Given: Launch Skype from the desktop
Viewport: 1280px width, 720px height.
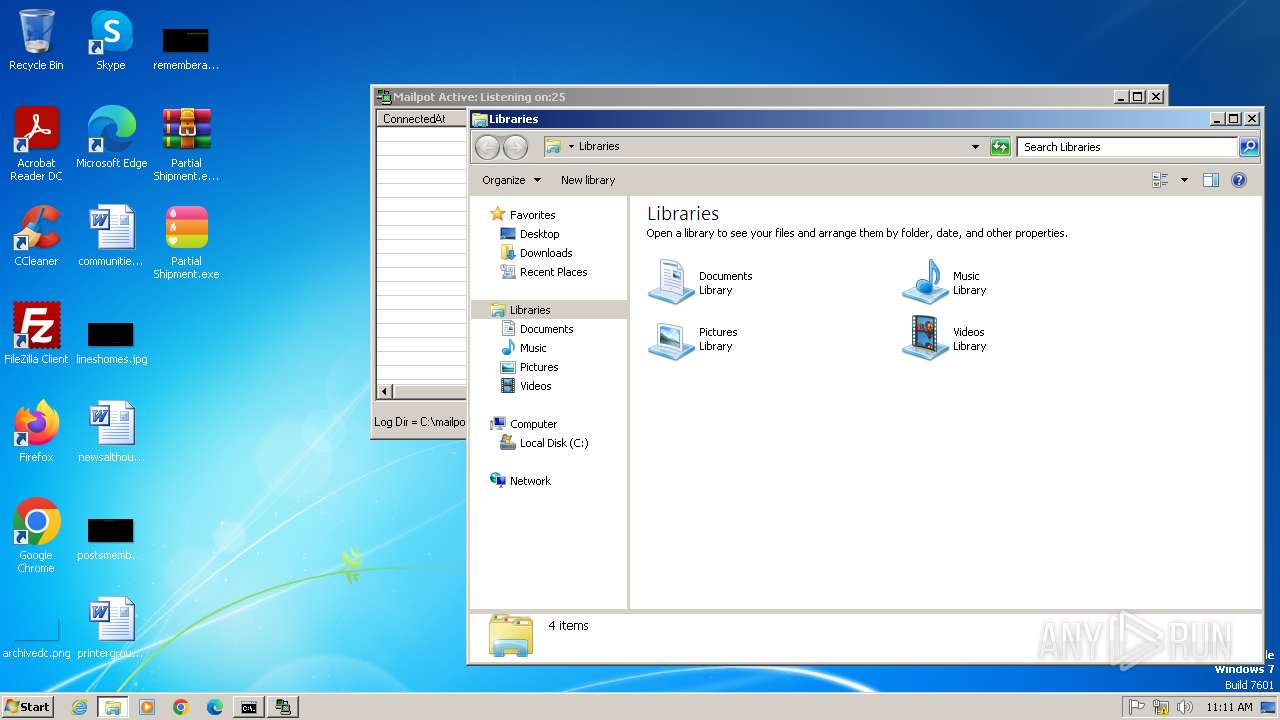Looking at the screenshot, I should [111, 40].
